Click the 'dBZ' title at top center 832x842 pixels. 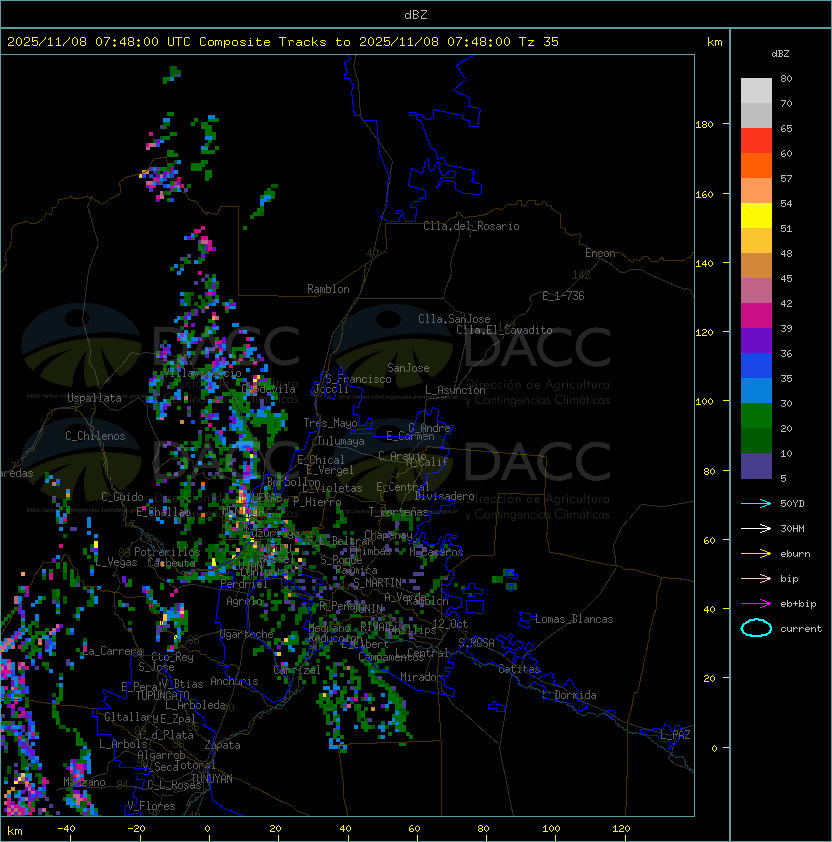coord(416,15)
